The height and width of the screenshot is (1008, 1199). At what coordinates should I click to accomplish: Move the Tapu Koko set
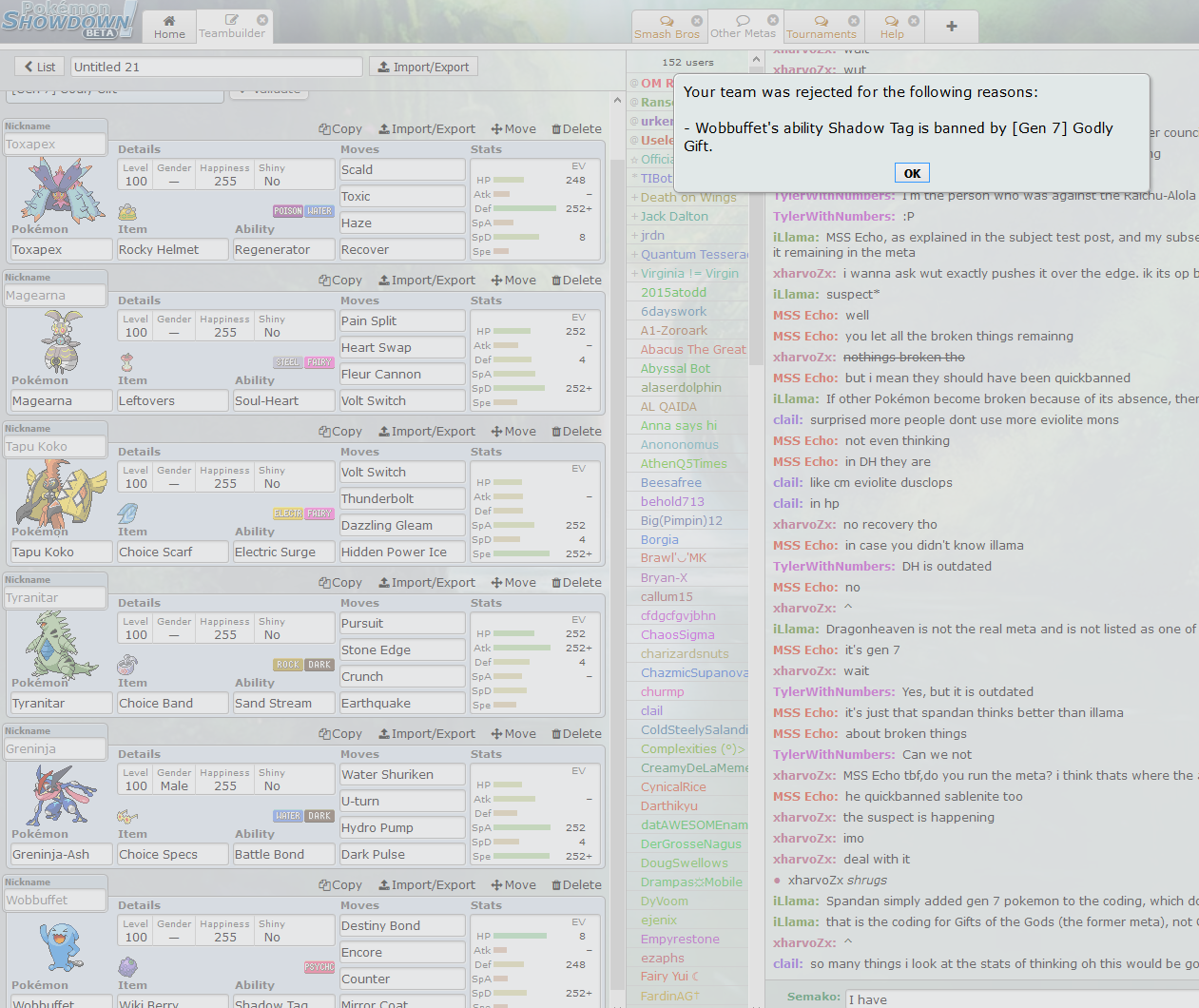[x=513, y=432]
